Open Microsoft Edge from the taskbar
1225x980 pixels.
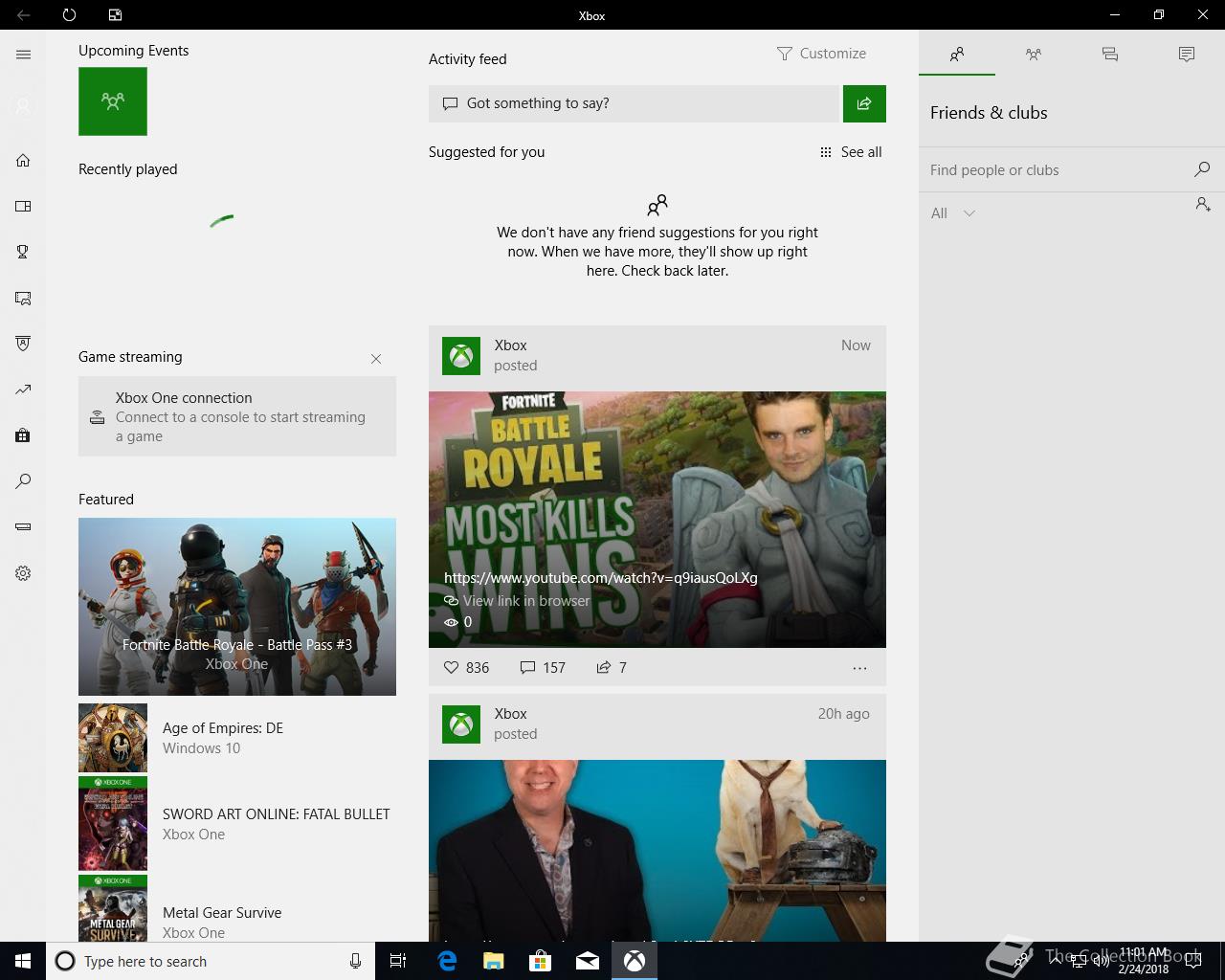point(446,961)
